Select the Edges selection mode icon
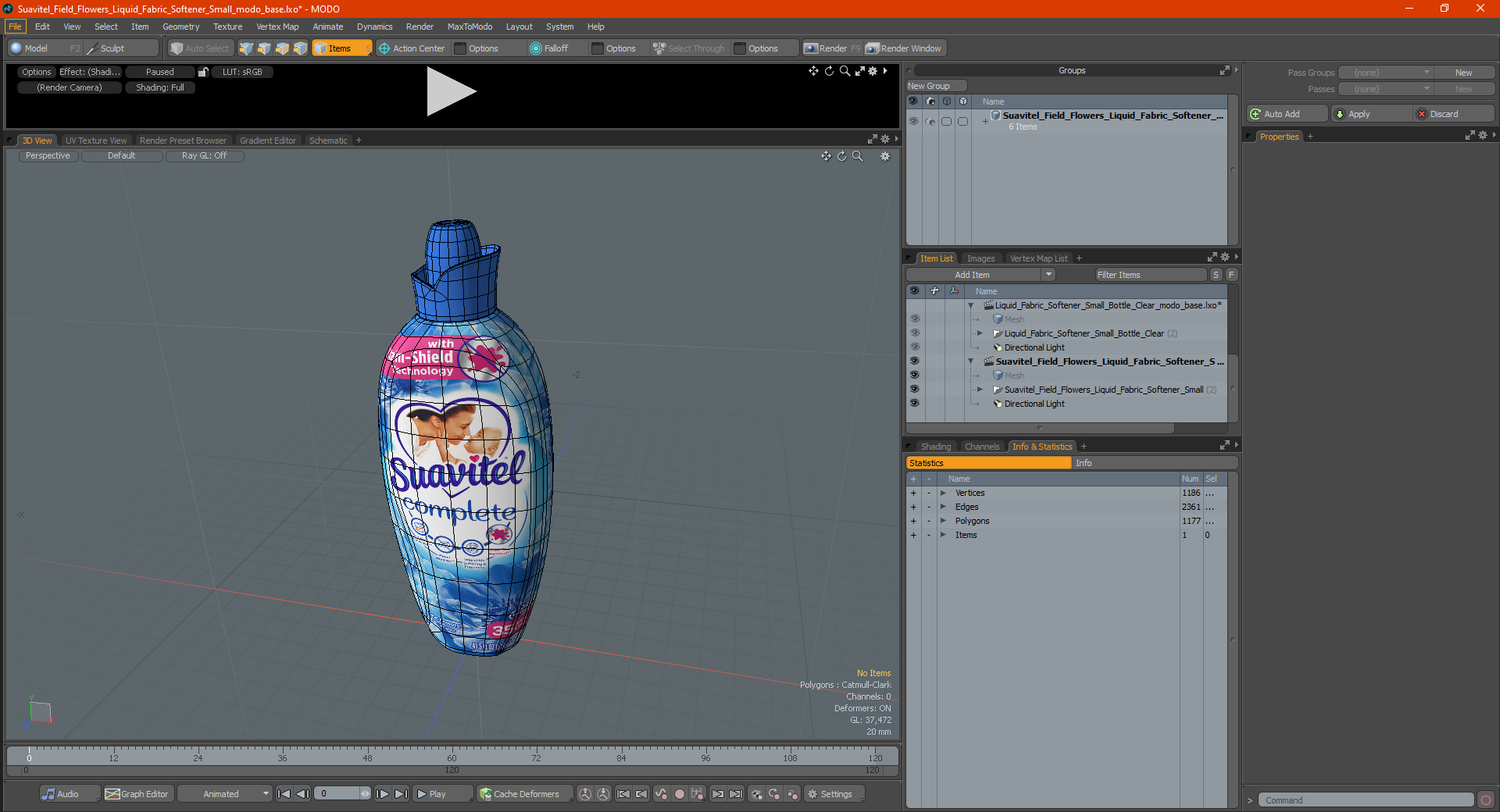Image resolution: width=1500 pixels, height=812 pixels. [x=264, y=48]
